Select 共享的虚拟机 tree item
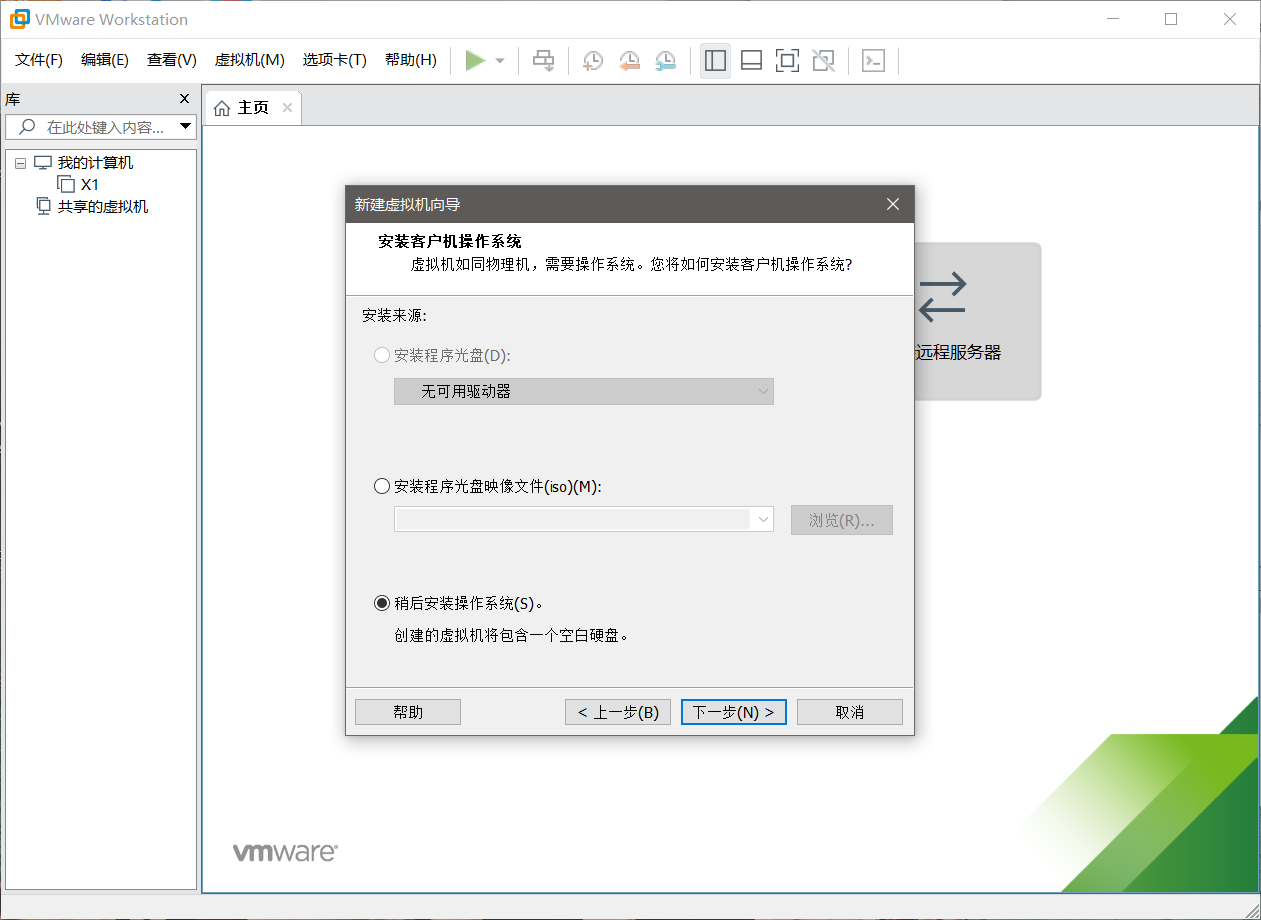The width and height of the screenshot is (1261, 920). [x=103, y=207]
